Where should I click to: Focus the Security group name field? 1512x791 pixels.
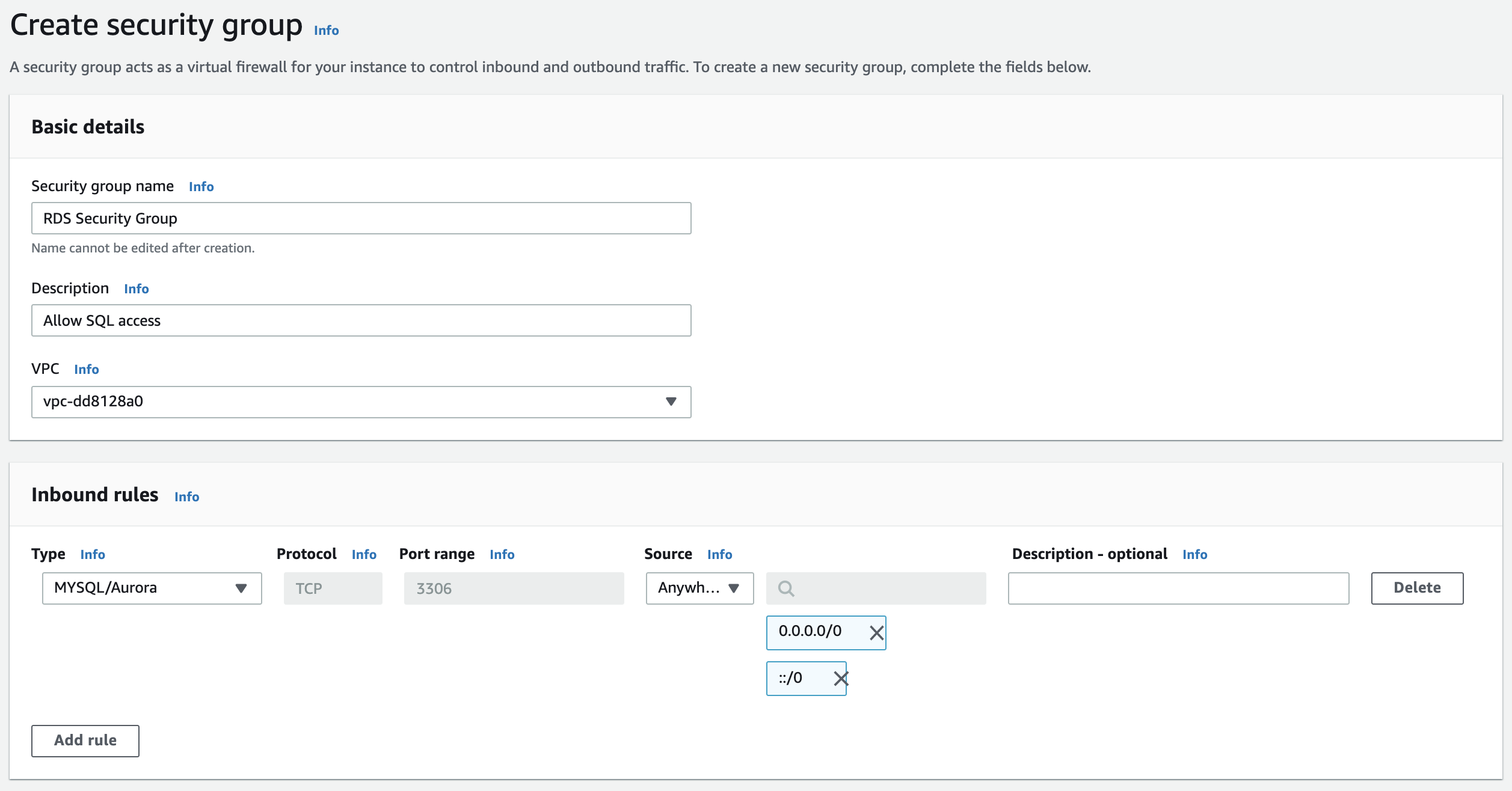(x=361, y=218)
